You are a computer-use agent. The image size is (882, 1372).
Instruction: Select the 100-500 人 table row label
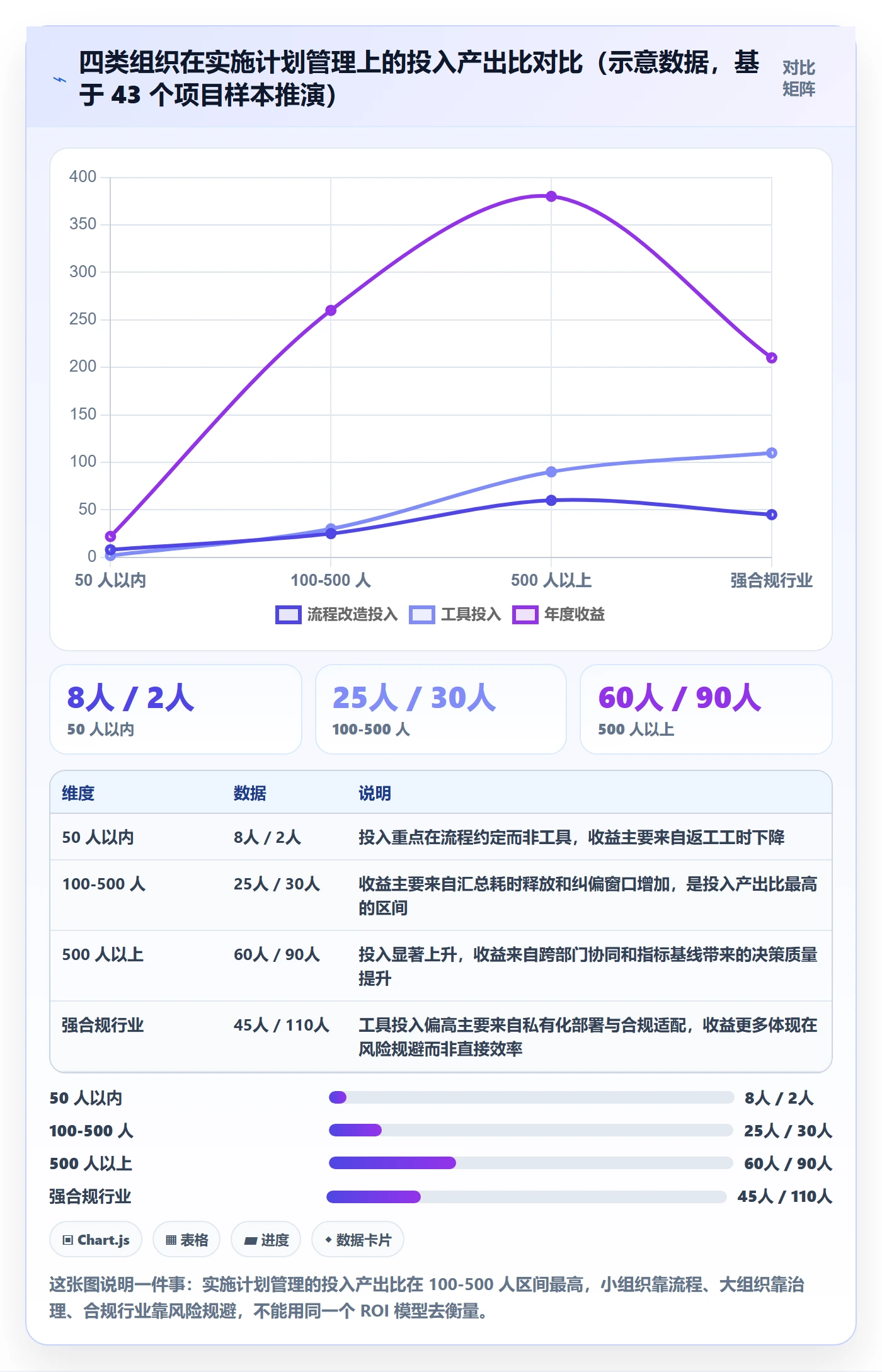103,884
